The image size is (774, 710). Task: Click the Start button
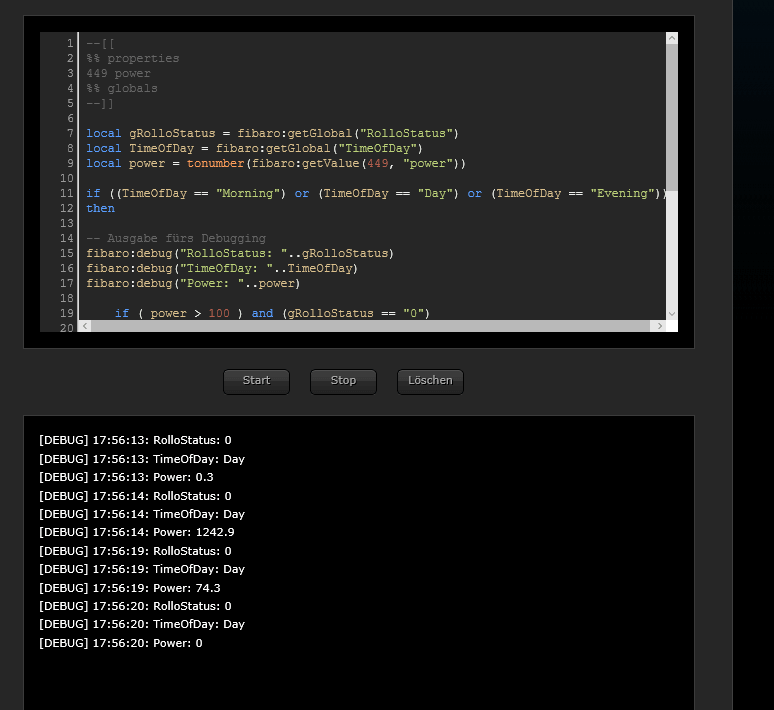tap(256, 381)
